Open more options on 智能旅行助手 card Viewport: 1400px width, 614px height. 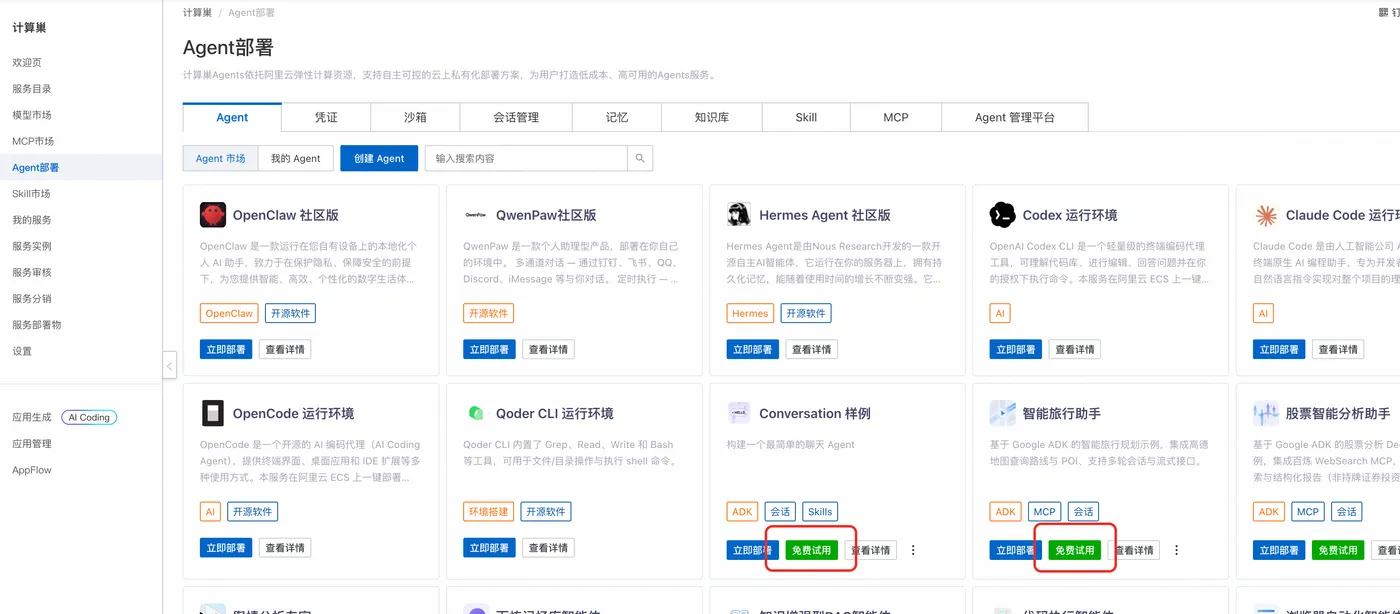point(1176,549)
